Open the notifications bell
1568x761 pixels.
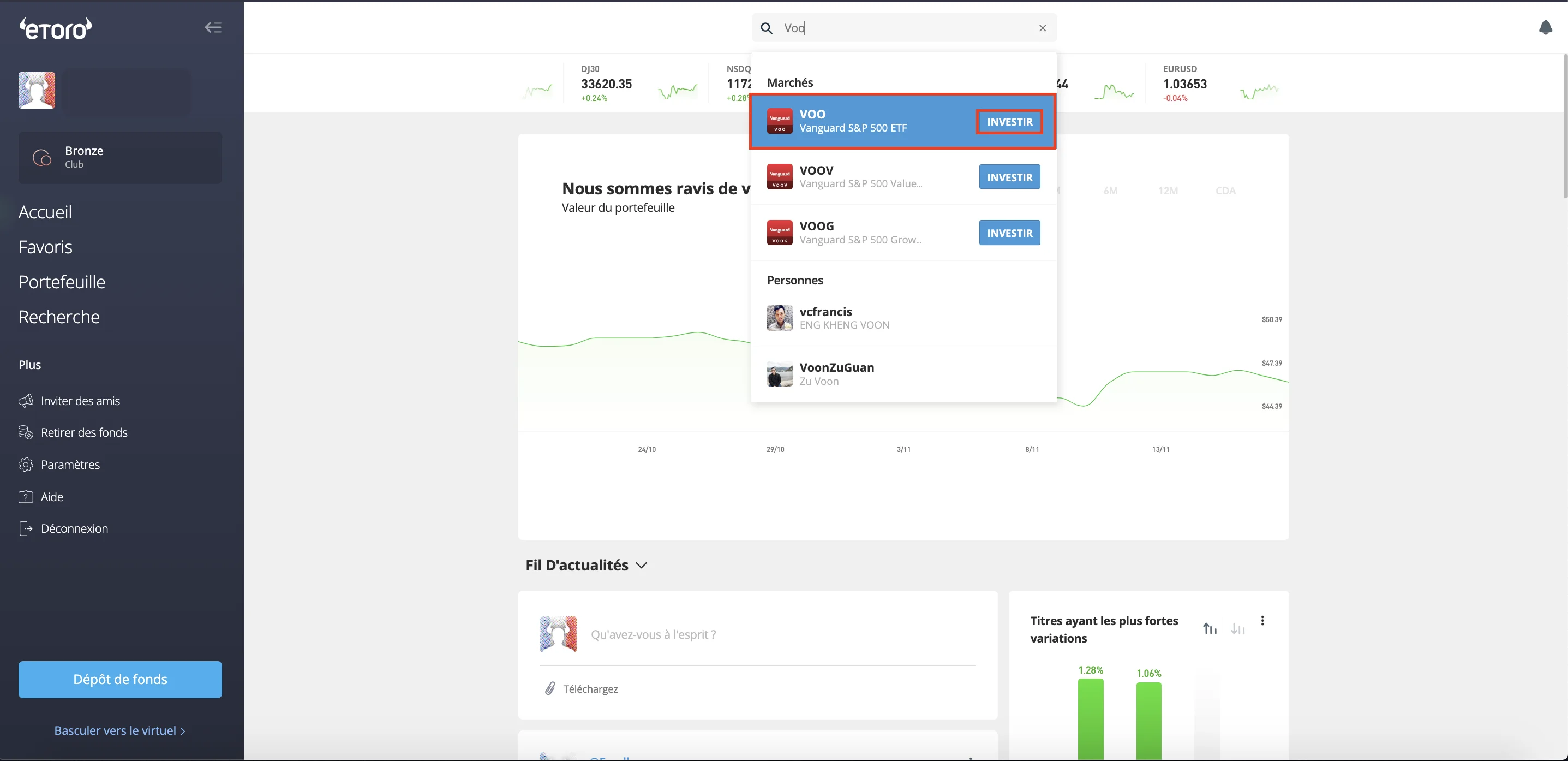(x=1545, y=27)
